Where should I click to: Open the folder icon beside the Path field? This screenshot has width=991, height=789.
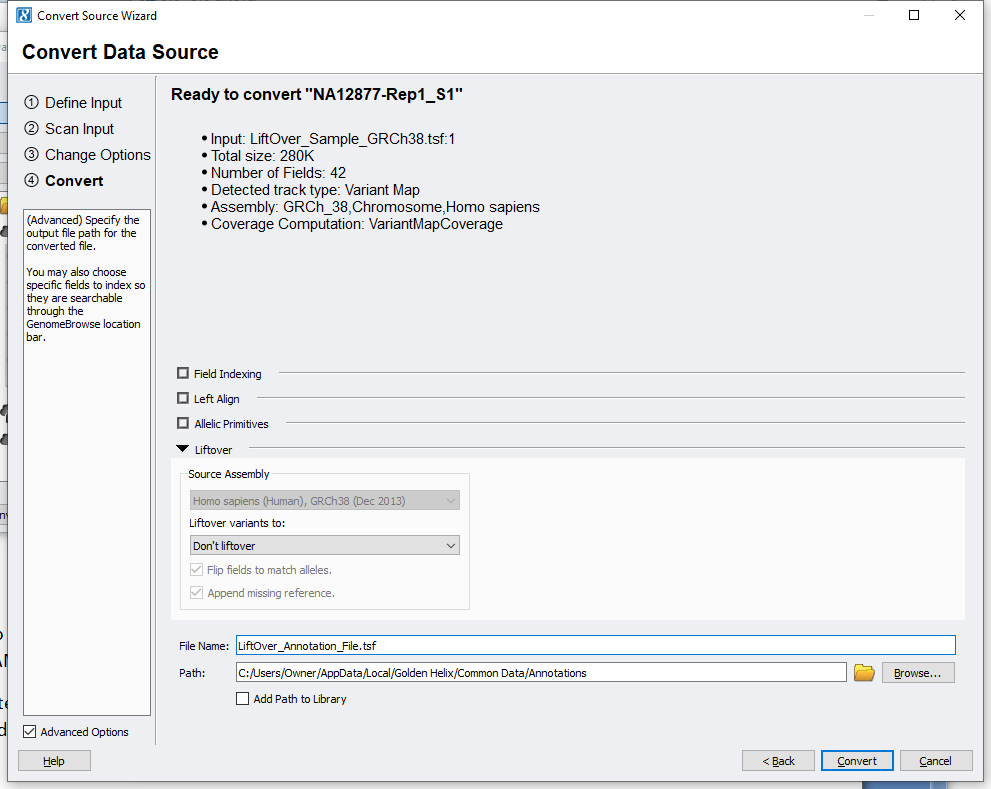pyautogui.click(x=863, y=672)
